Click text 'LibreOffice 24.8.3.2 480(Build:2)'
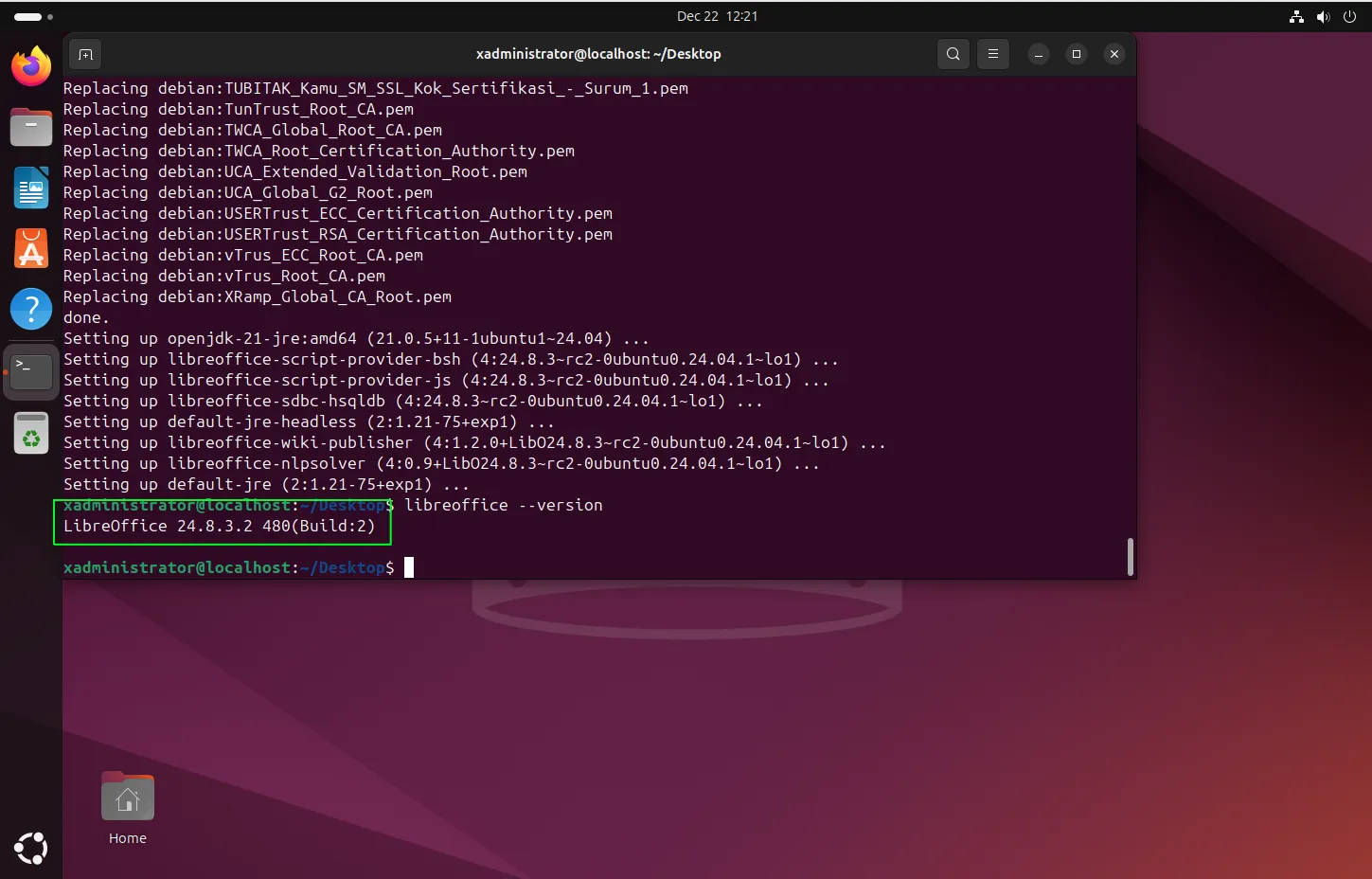This screenshot has width=1372, height=879. (220, 526)
